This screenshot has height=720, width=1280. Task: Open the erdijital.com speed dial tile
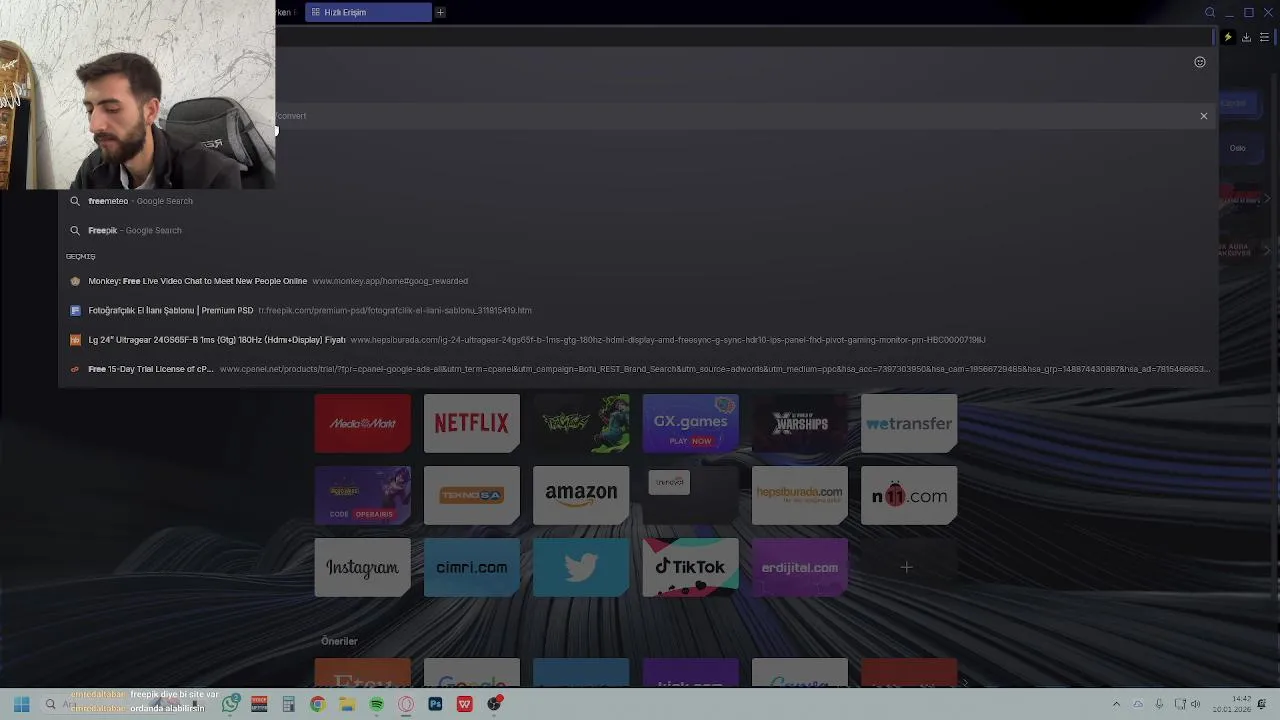pos(799,567)
